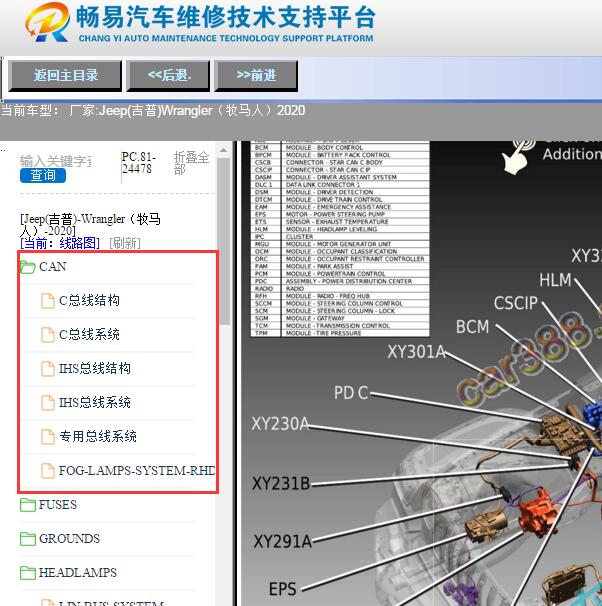Click the PD C label on diagram

coord(351,393)
